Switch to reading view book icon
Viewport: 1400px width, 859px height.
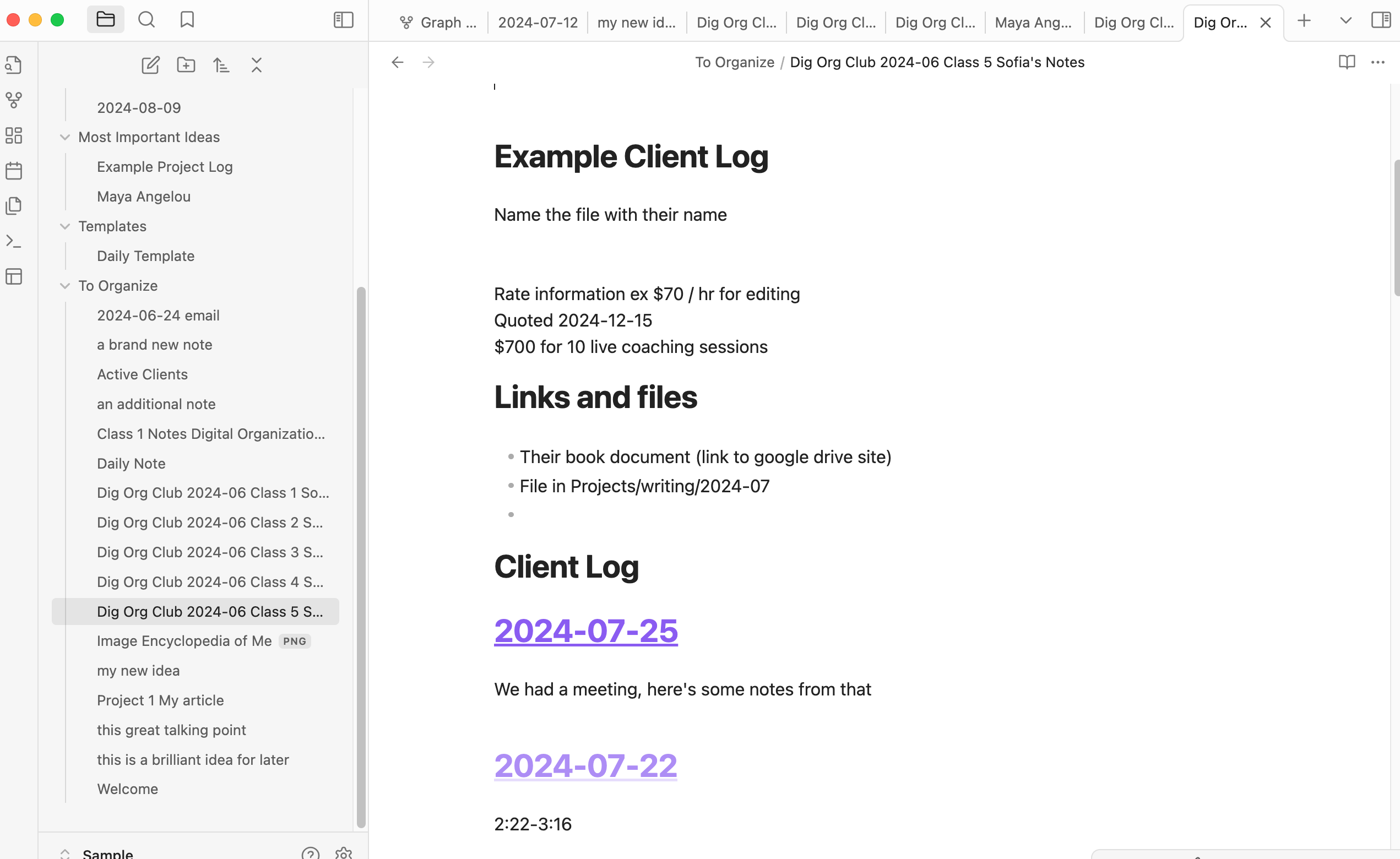pyautogui.click(x=1347, y=62)
